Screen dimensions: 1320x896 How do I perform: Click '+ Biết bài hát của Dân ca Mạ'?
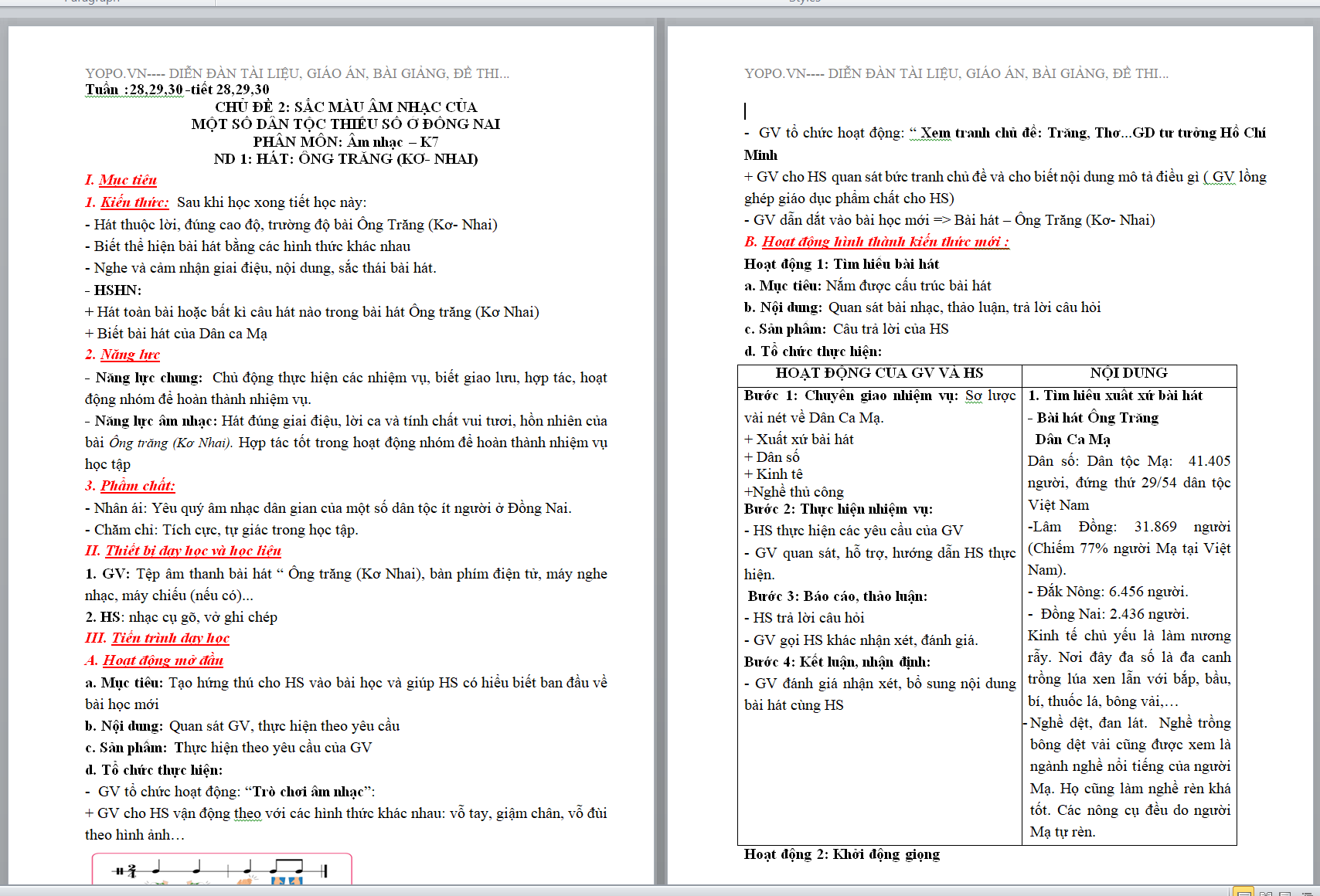[176, 334]
